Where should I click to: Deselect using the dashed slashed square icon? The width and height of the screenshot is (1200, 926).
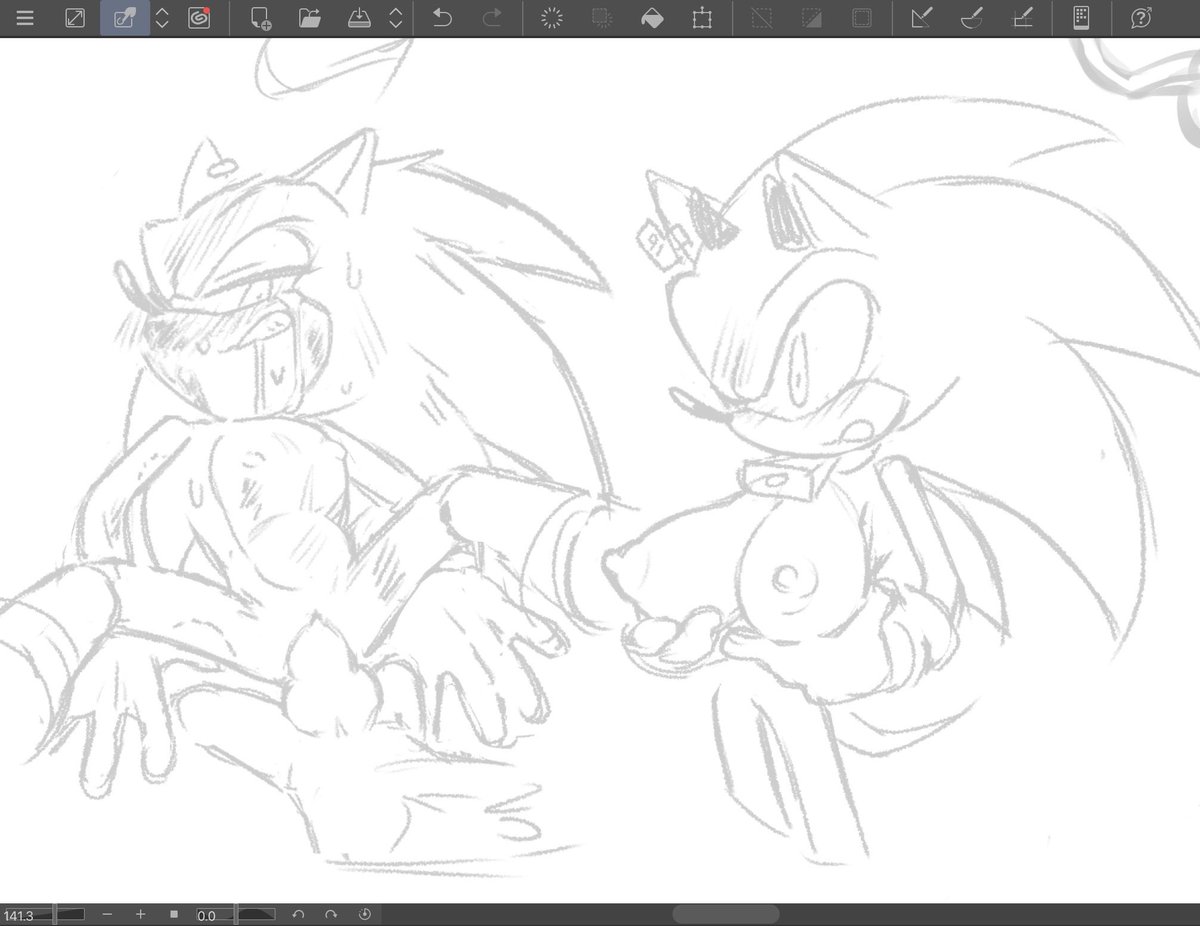tap(763, 18)
